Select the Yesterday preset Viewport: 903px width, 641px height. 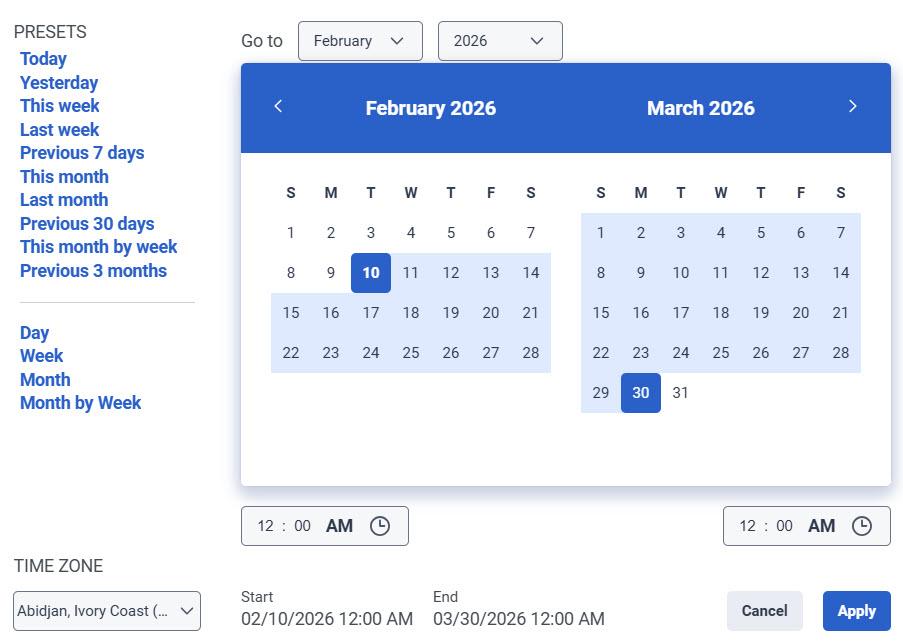(58, 82)
